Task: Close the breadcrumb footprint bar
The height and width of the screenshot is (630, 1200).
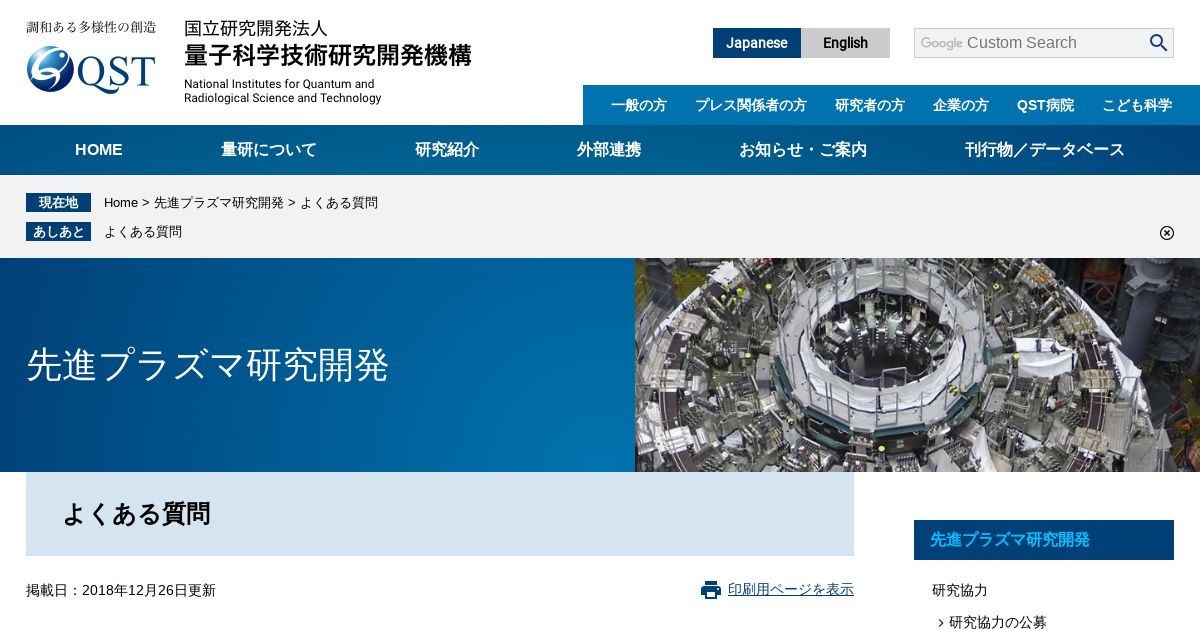Action: click(1167, 233)
